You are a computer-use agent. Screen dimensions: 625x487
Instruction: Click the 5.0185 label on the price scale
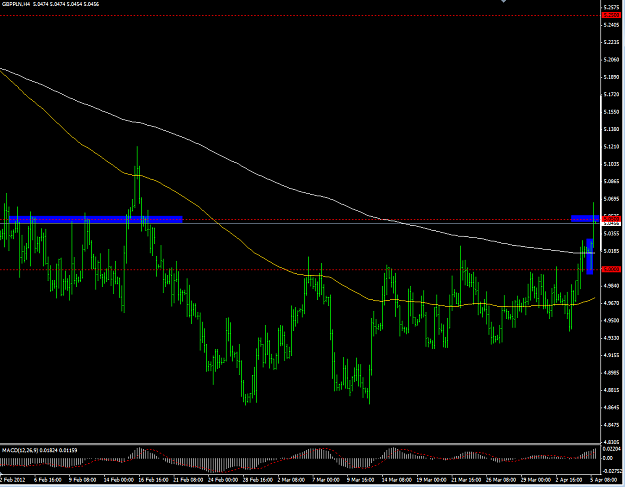pyautogui.click(x=611, y=251)
